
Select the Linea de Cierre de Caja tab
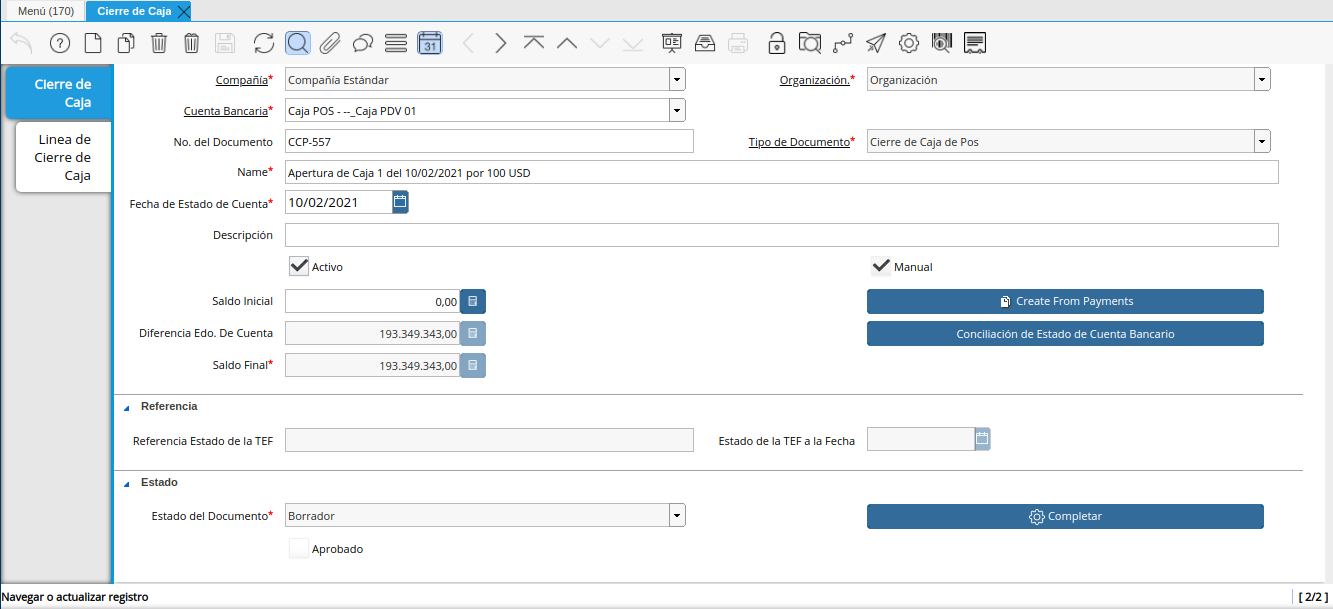tap(64, 158)
